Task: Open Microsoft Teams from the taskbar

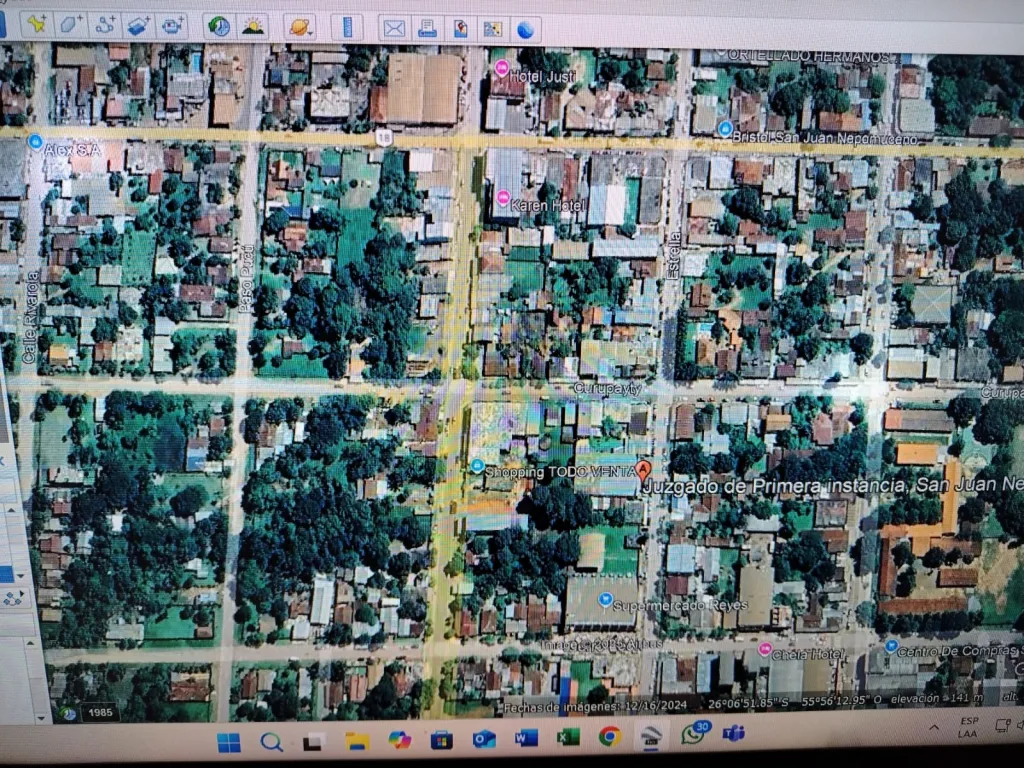Action: [x=733, y=733]
